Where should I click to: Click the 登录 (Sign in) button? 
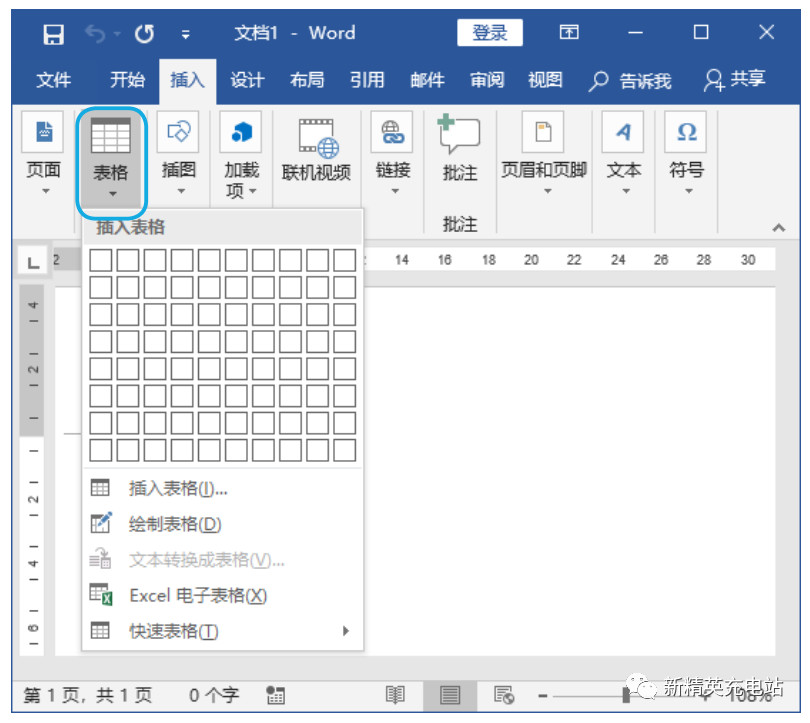pyautogui.click(x=489, y=33)
